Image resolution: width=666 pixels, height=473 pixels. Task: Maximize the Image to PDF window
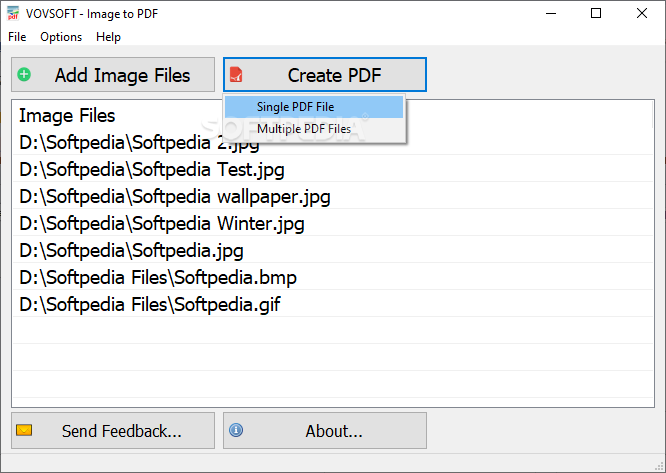tap(596, 13)
